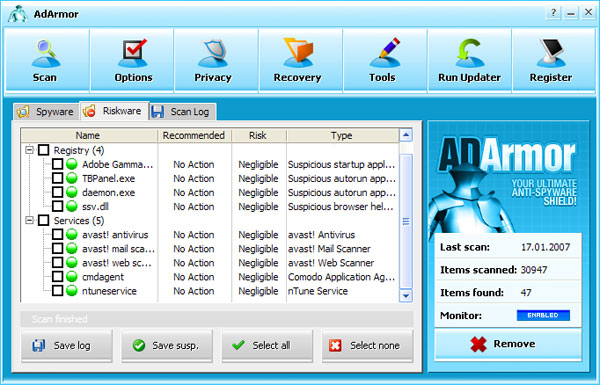Select the 'Comodo Application Ag...' type cell

coord(341,277)
